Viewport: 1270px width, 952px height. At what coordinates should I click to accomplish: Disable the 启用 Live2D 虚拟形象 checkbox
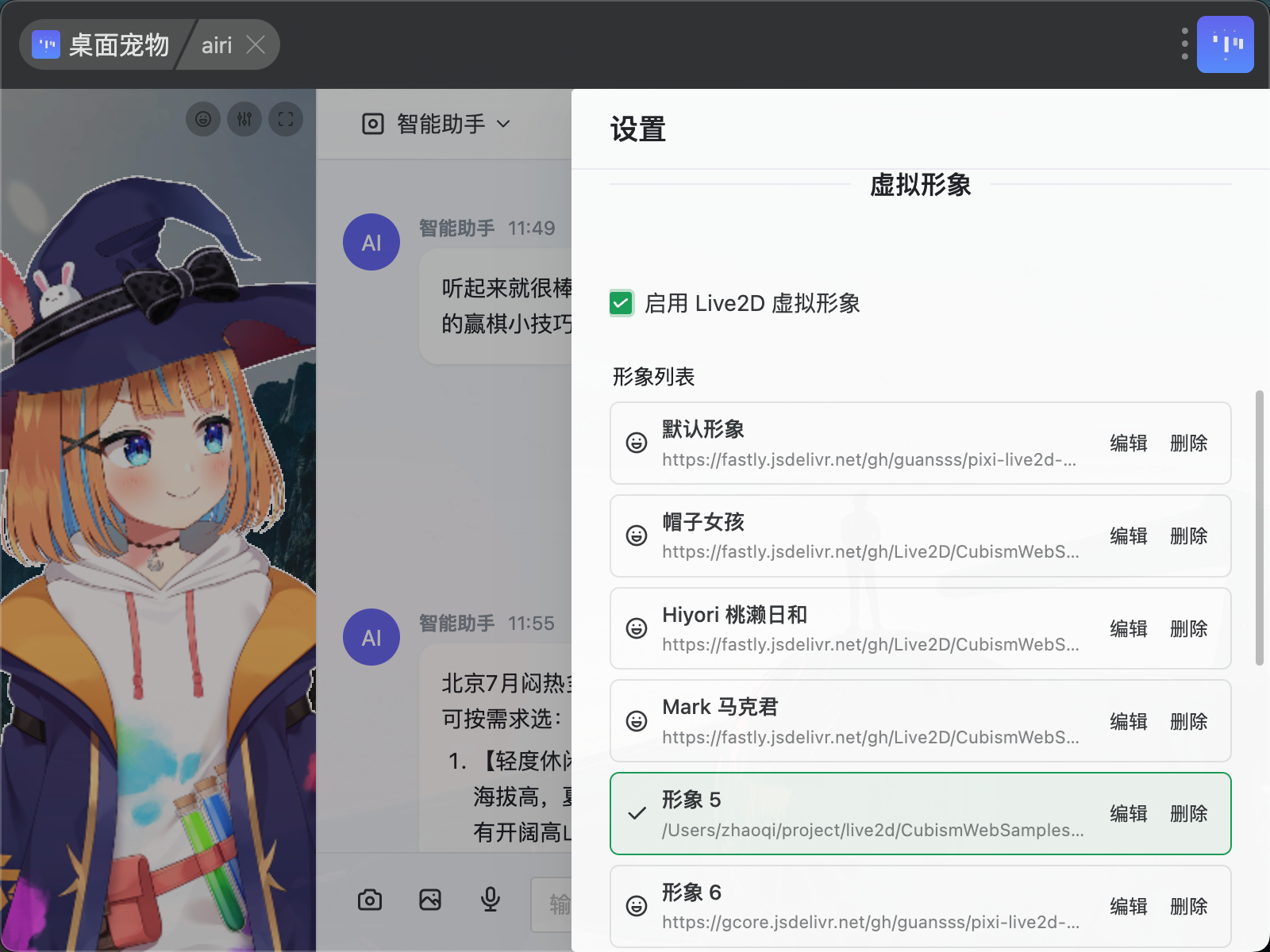[x=622, y=303]
